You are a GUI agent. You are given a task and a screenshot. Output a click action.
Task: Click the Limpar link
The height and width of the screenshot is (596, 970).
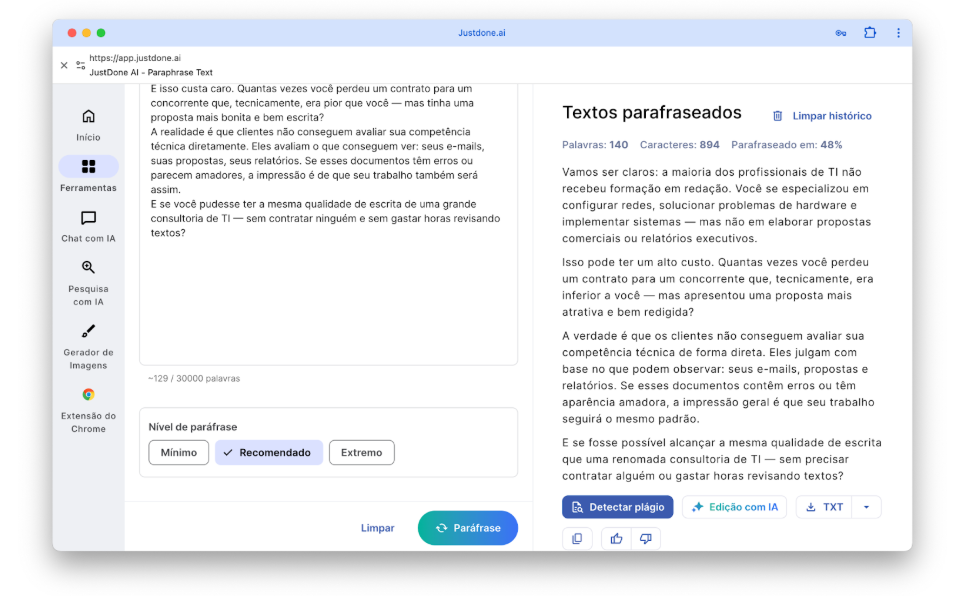tap(377, 528)
